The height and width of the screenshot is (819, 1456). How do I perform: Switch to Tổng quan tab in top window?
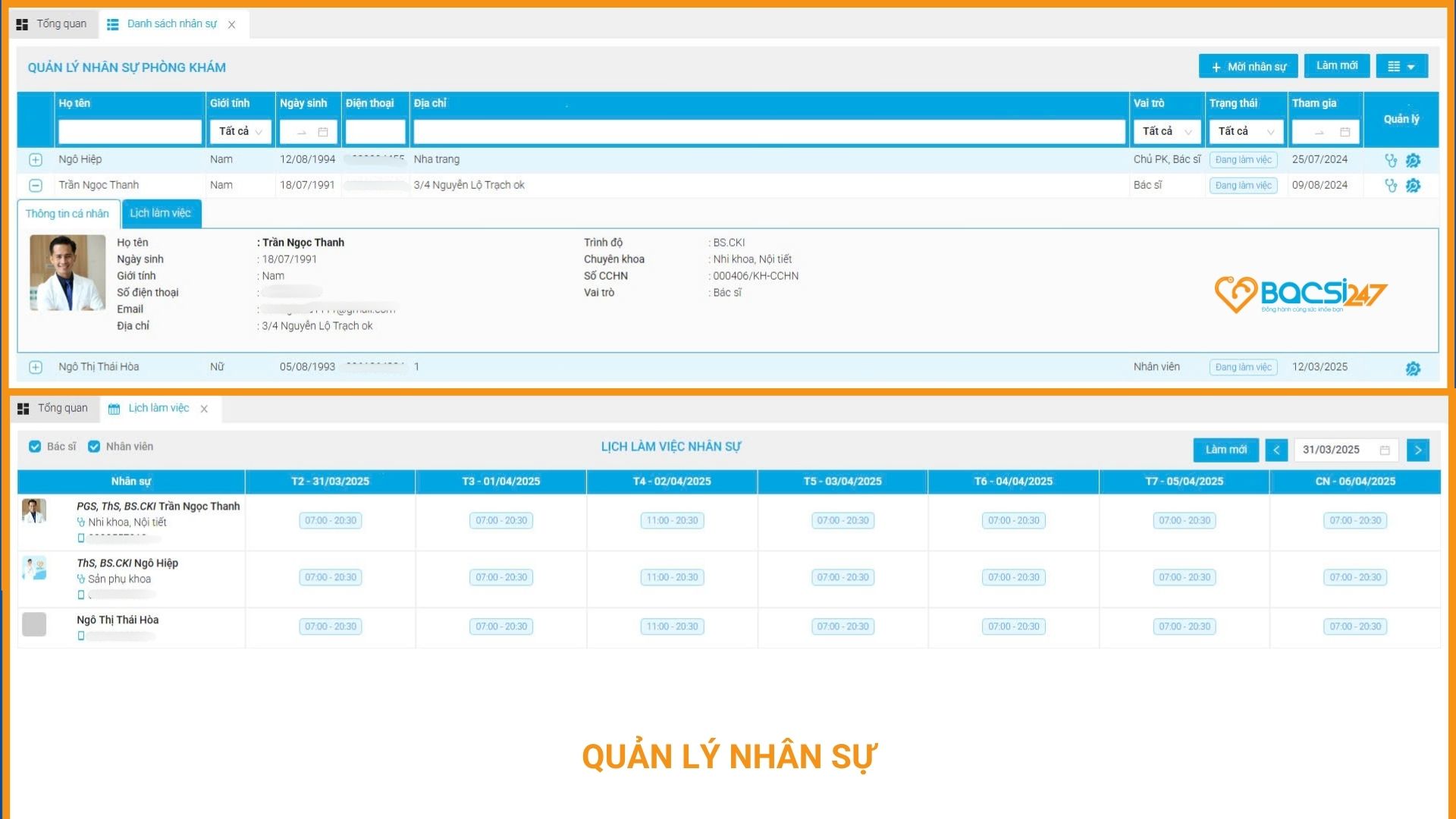coord(53,24)
